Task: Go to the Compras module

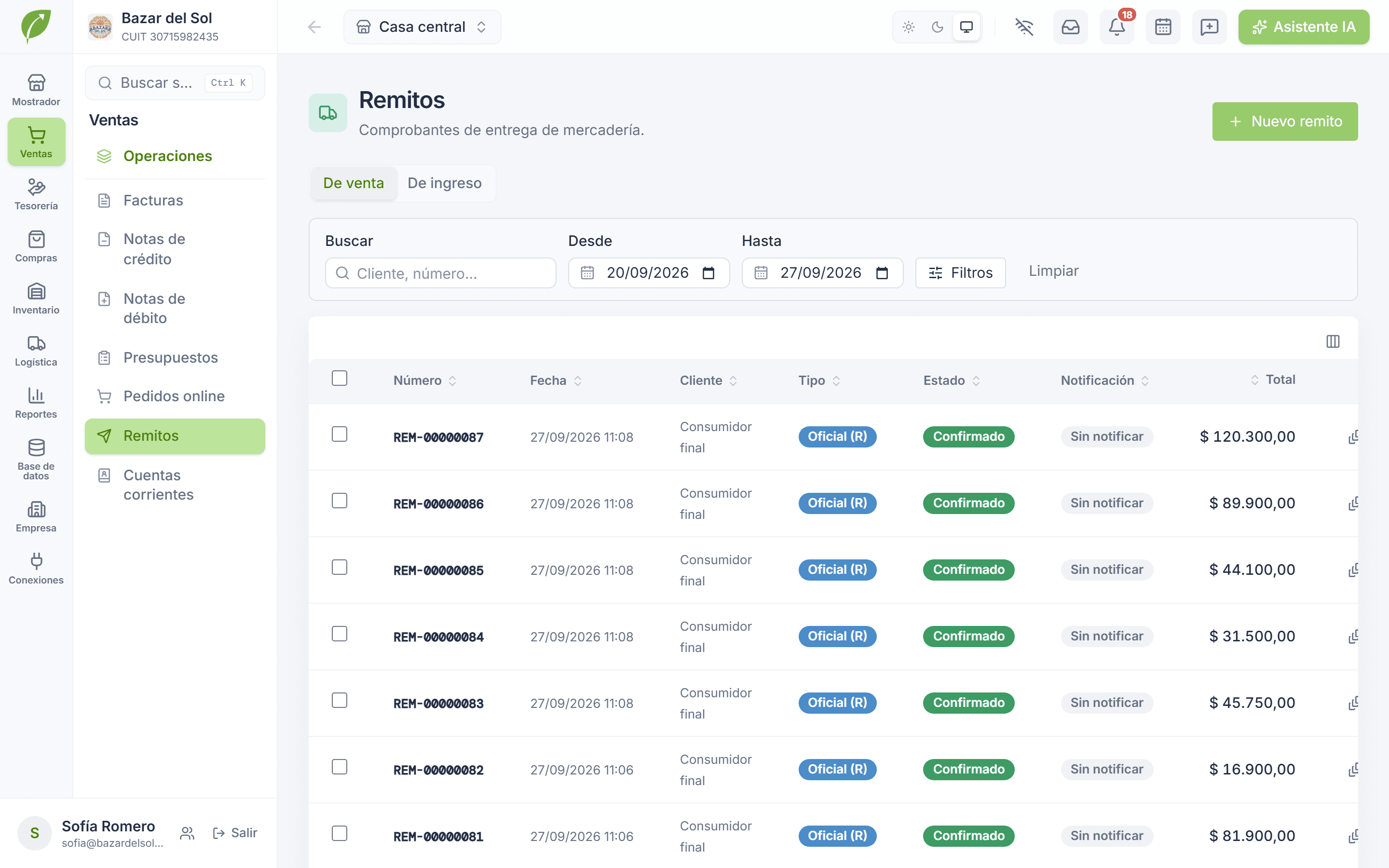Action: click(36, 246)
